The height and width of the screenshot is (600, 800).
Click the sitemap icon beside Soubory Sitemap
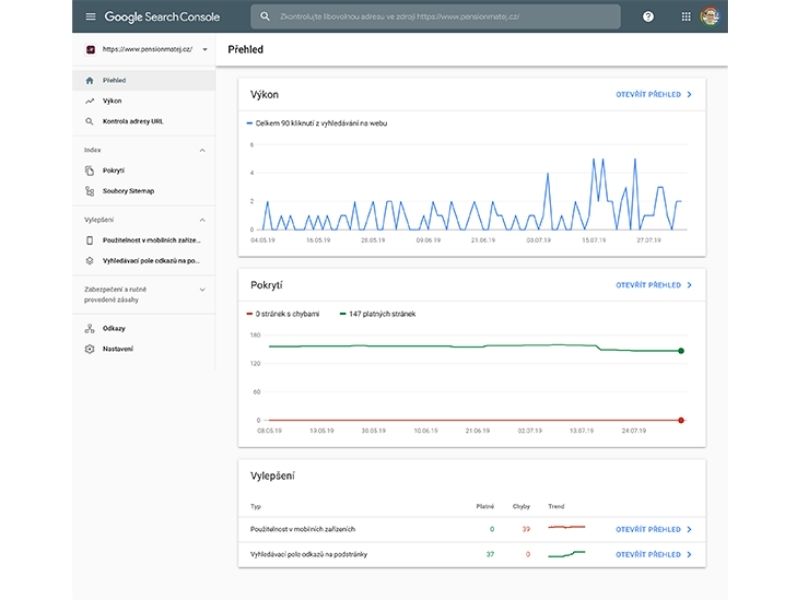point(90,191)
